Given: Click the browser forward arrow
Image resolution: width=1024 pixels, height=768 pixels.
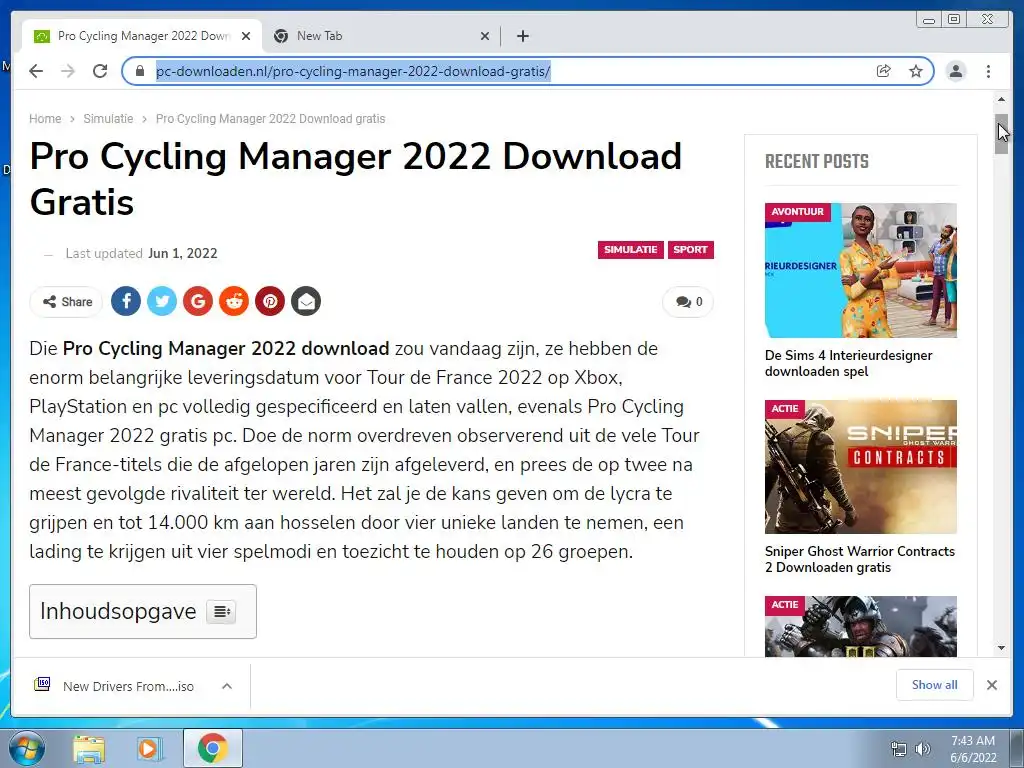Looking at the screenshot, I should 68,71.
